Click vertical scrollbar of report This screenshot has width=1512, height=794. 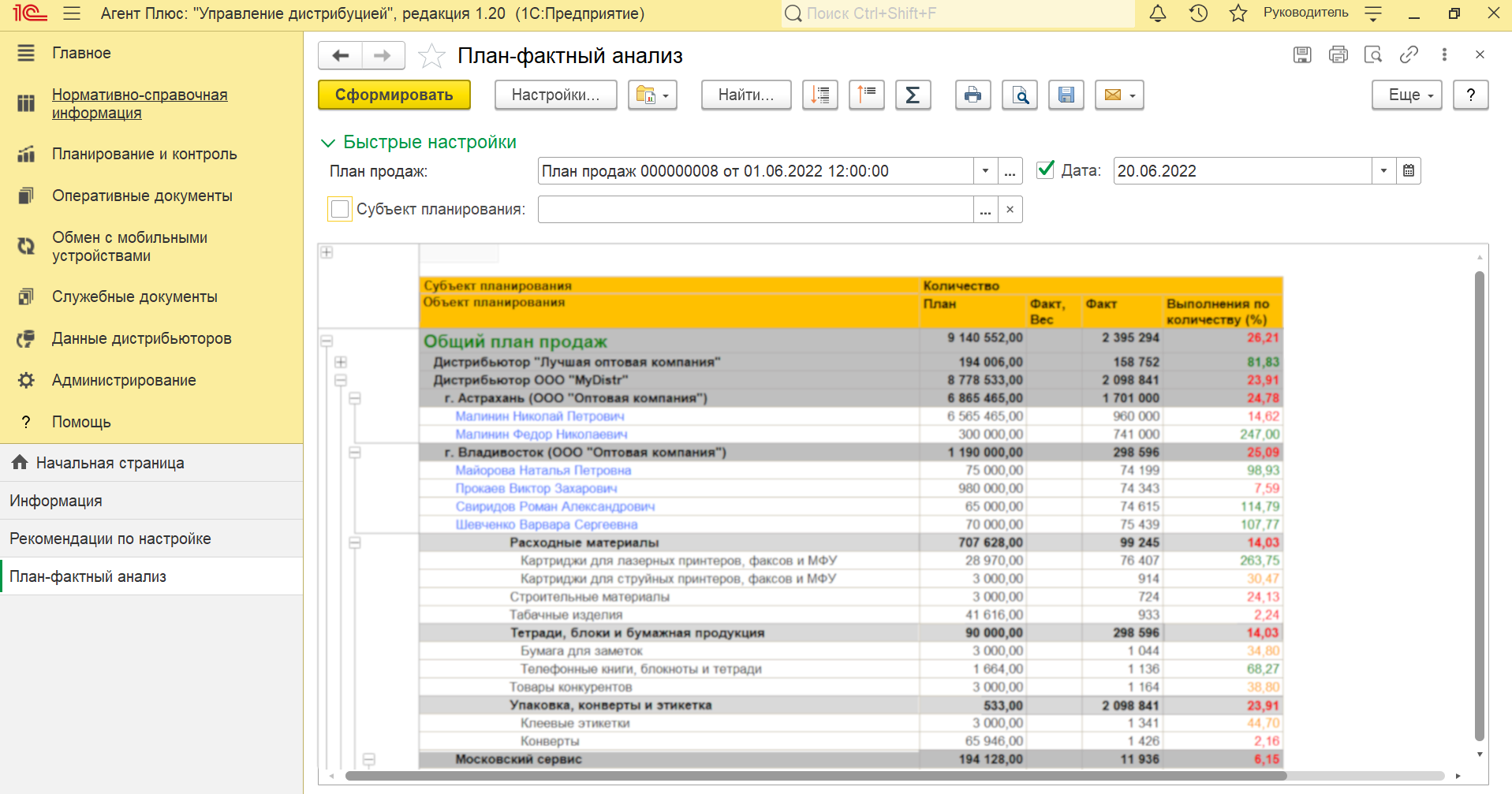click(x=1480, y=505)
